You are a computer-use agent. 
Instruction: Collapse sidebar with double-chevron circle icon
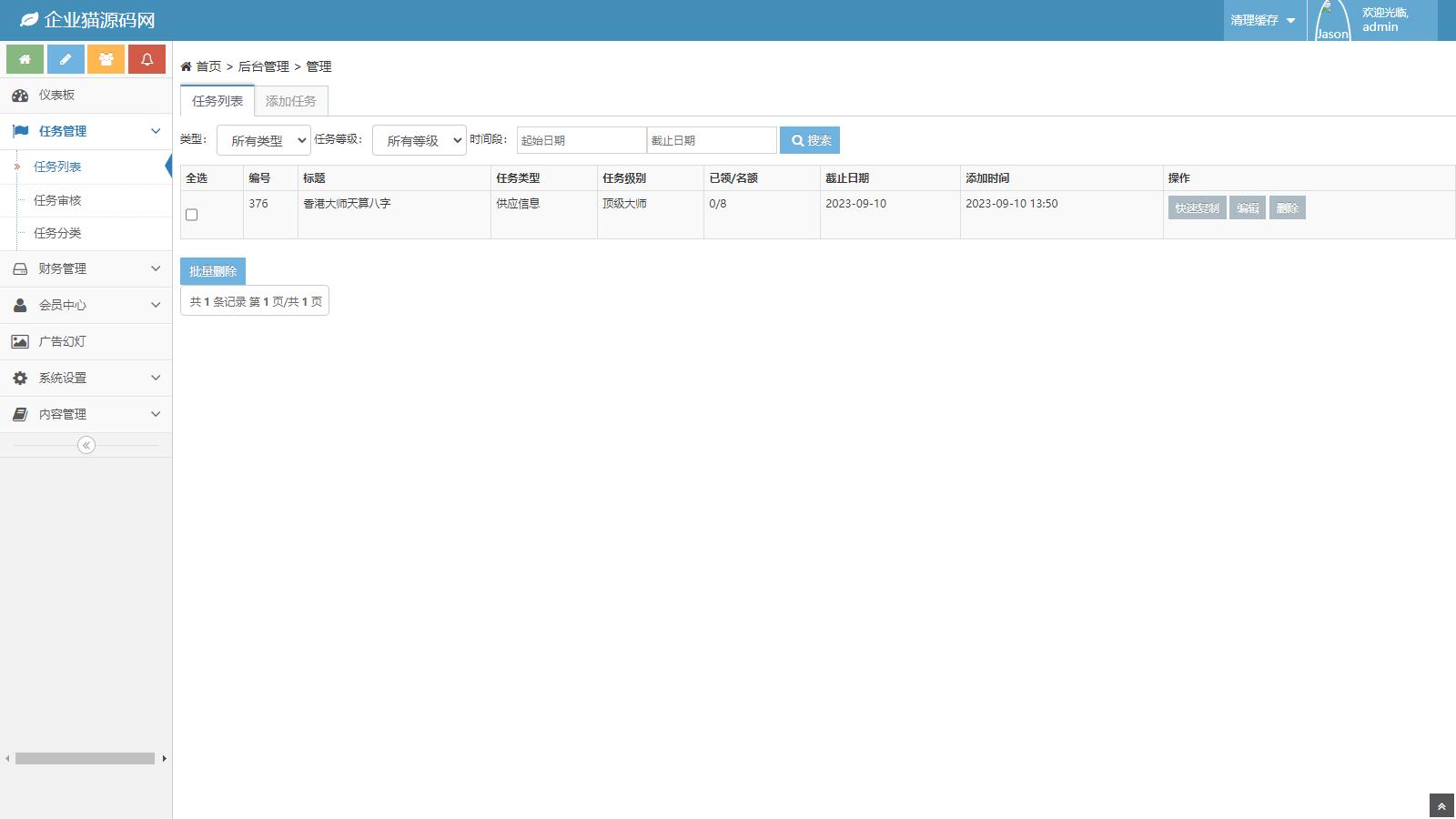click(86, 445)
